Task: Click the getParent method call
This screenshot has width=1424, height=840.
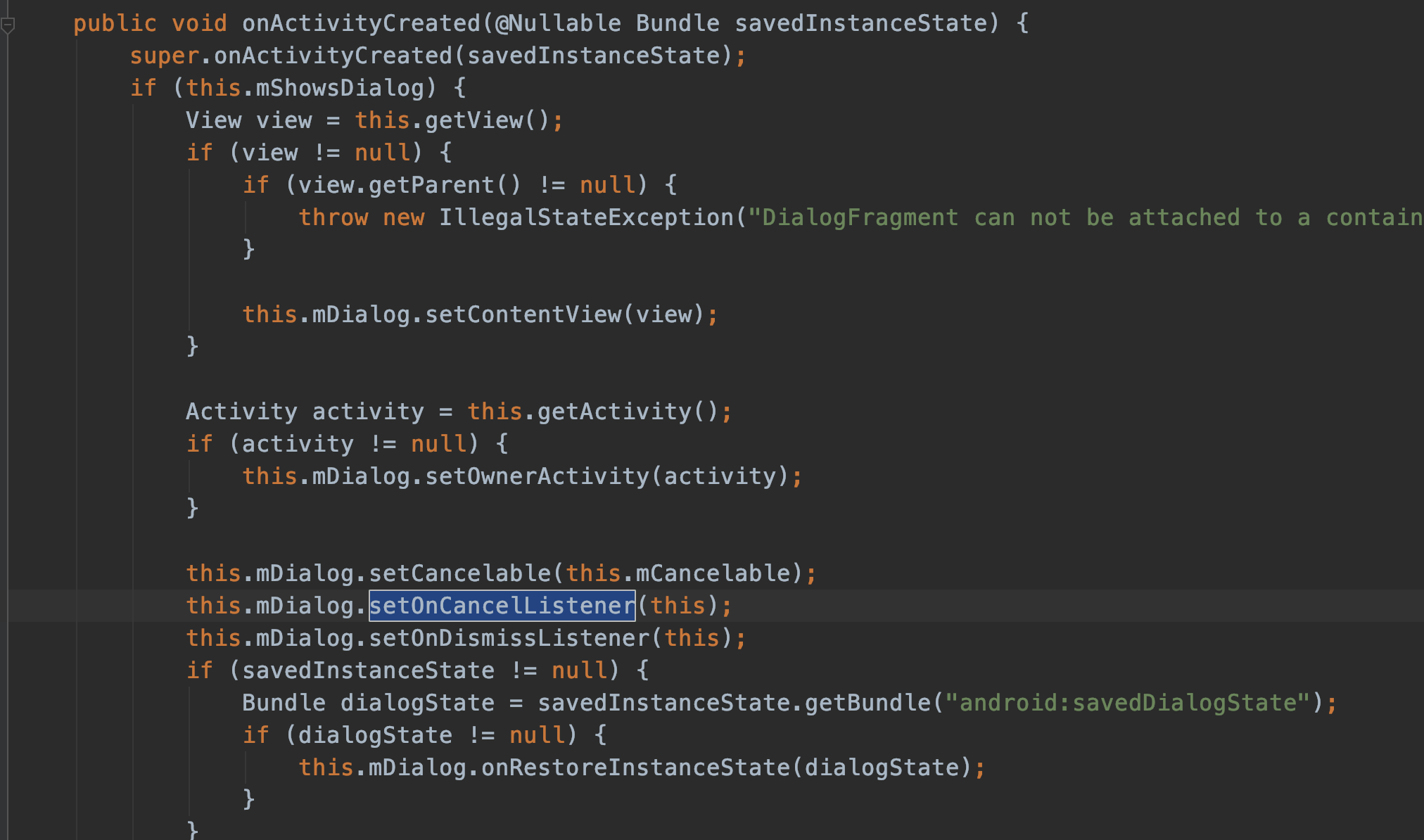Action: tap(431, 185)
